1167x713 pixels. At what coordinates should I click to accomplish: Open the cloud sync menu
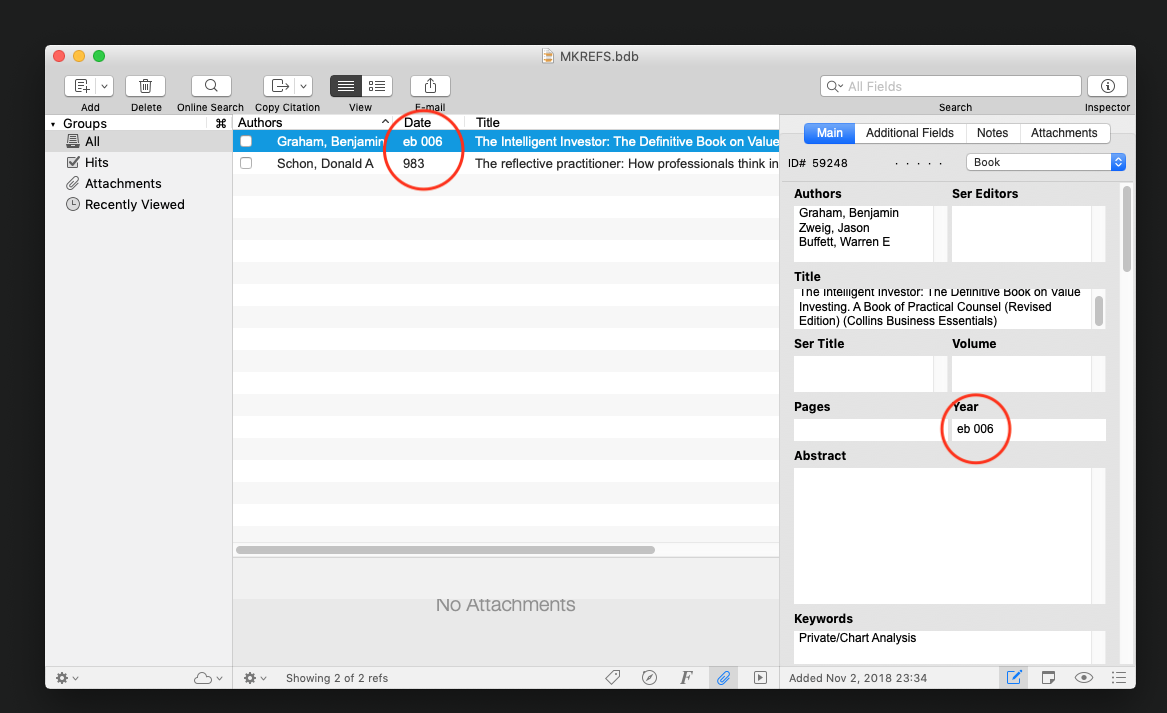(208, 678)
